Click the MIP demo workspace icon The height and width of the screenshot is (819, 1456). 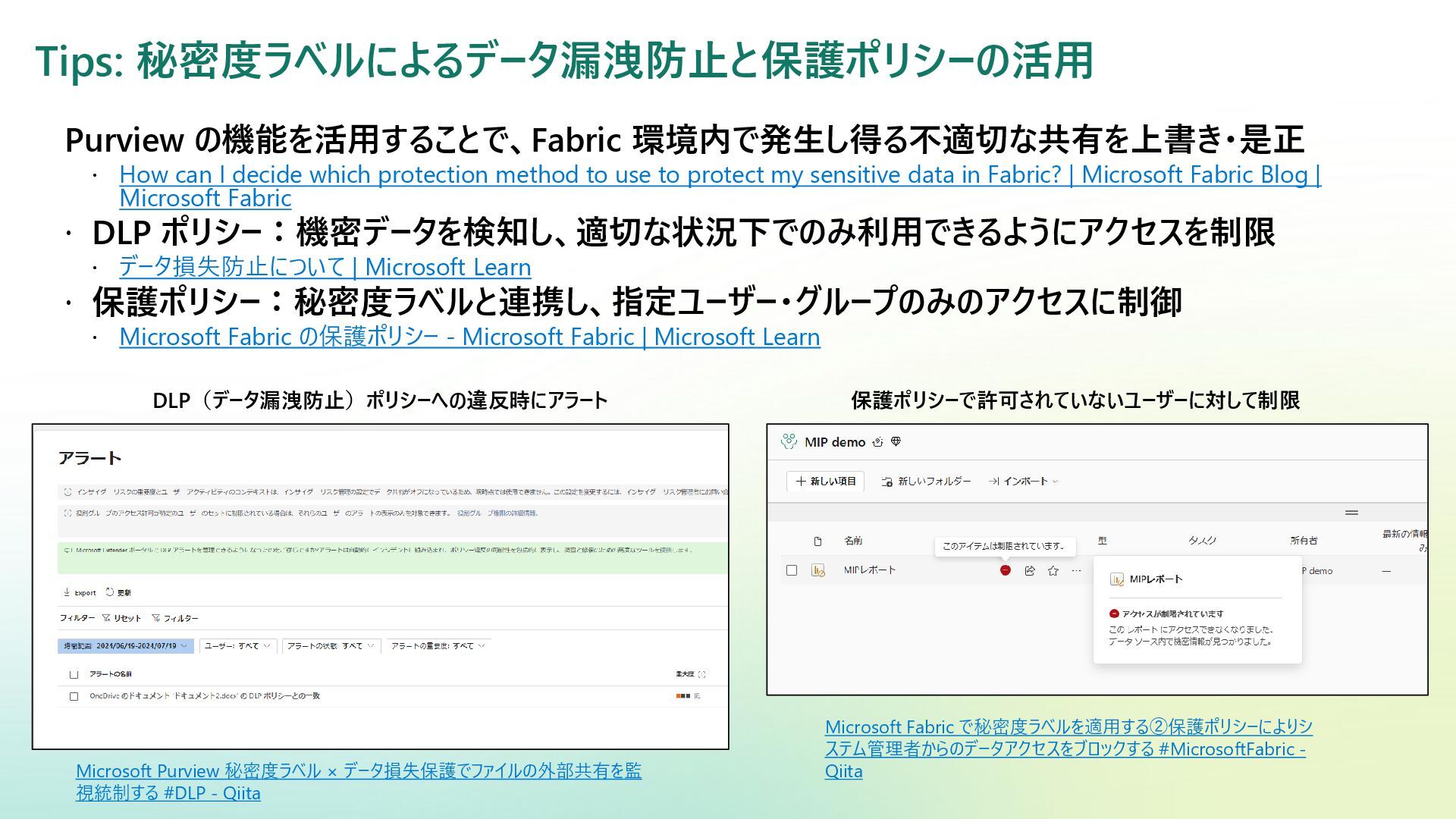click(789, 442)
